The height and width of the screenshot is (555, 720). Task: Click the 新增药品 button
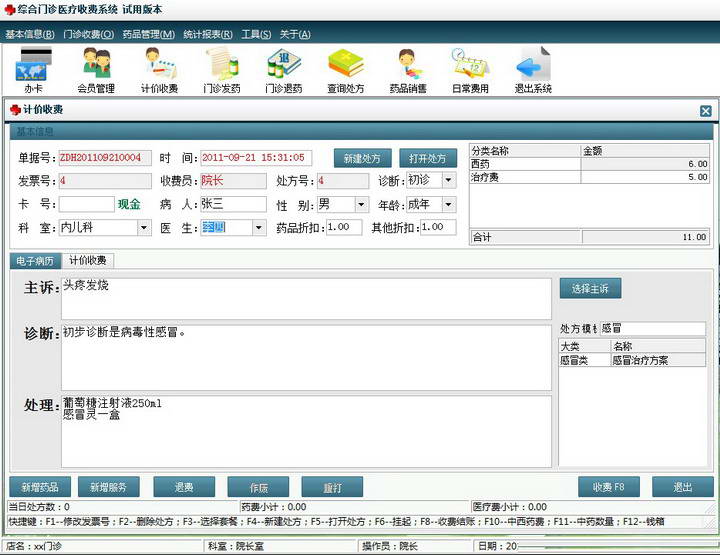pyautogui.click(x=40, y=487)
